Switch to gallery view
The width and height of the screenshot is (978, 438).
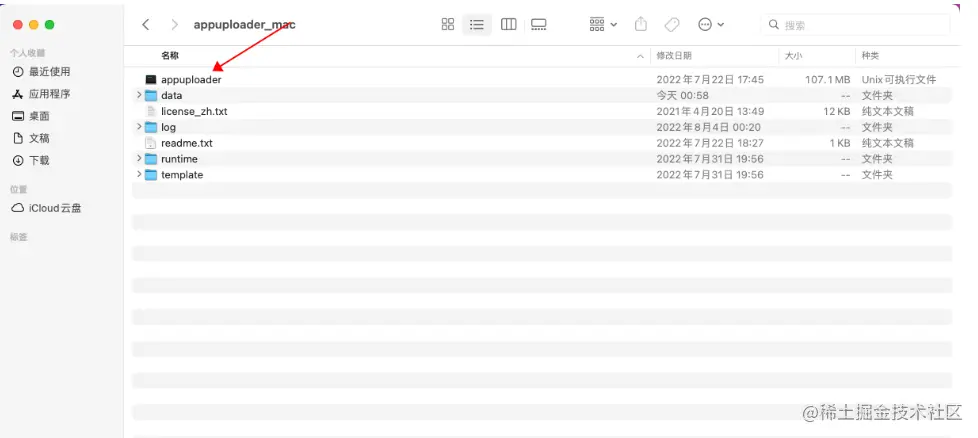click(x=538, y=24)
